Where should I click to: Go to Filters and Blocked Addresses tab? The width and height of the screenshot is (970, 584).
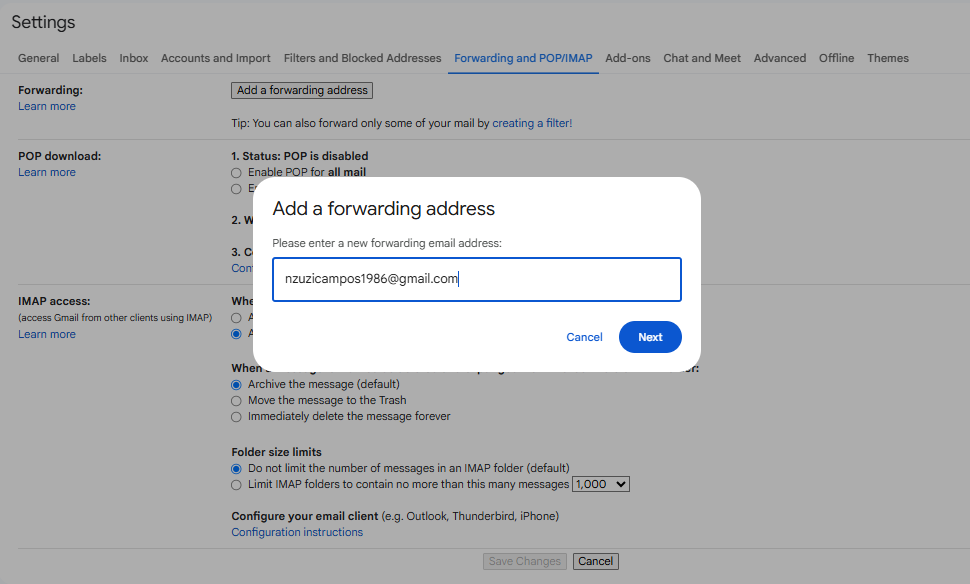[x=362, y=58]
